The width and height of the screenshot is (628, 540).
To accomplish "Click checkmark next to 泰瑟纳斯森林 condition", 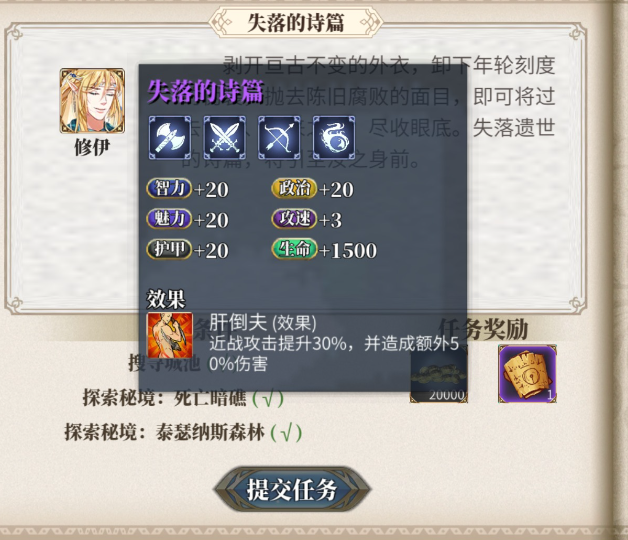I will coord(286,433).
